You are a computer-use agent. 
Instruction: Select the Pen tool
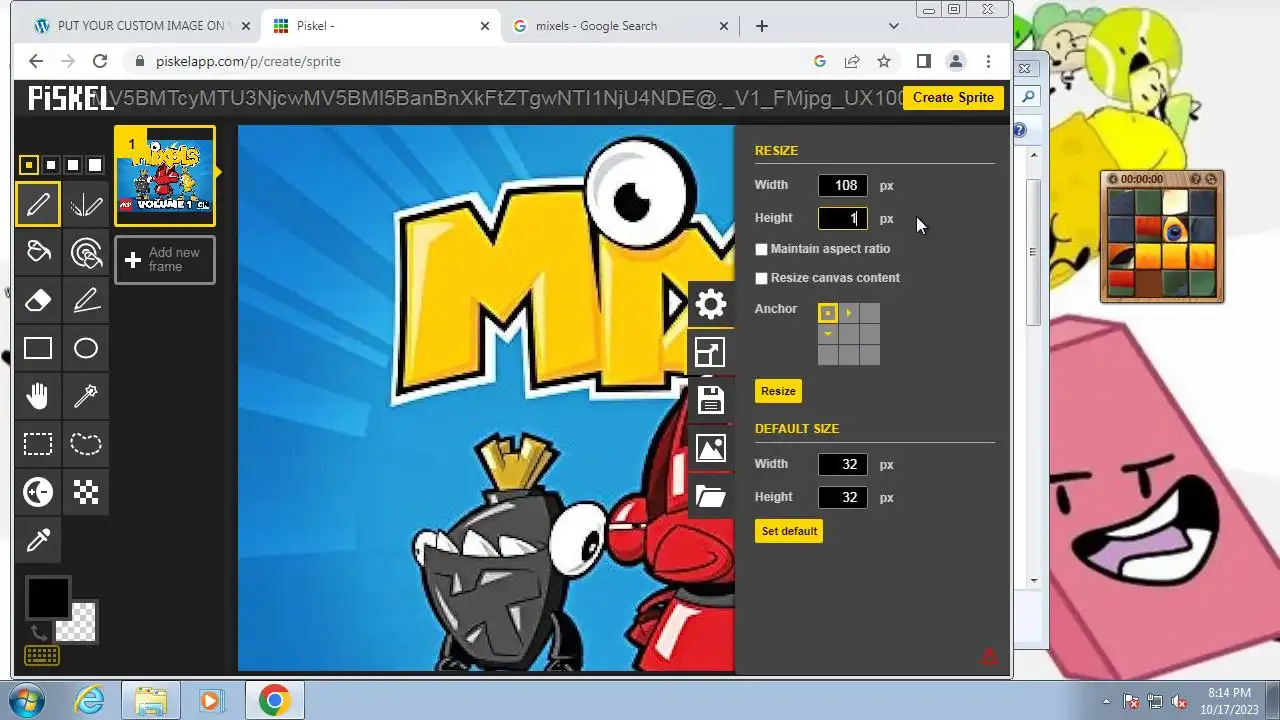[38, 205]
